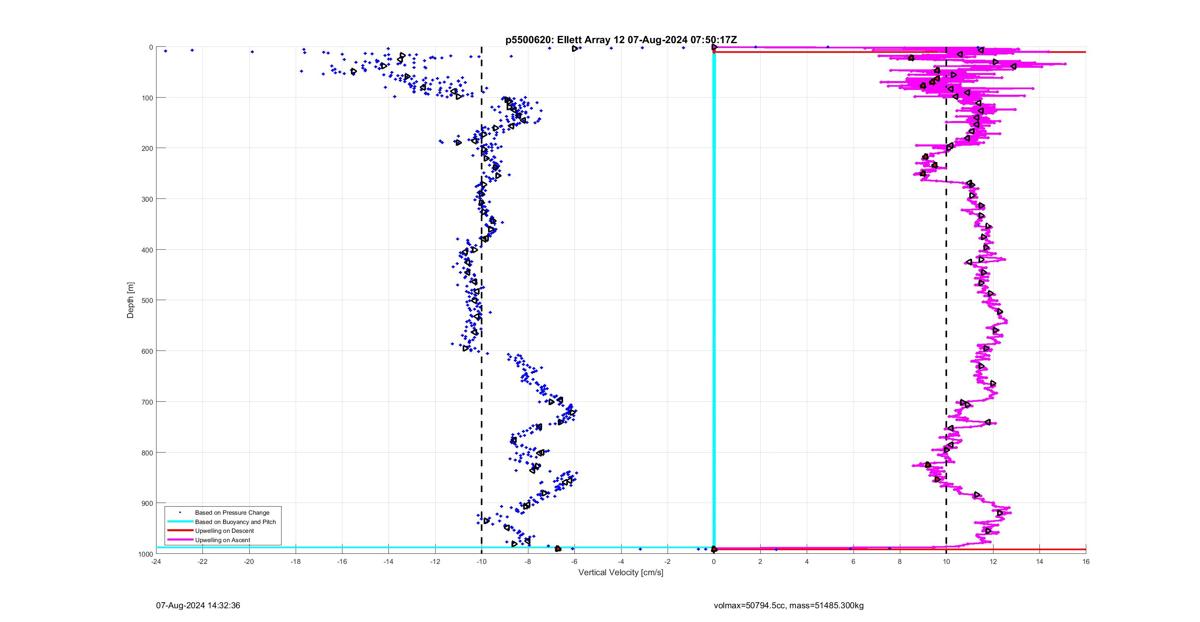Click the positive '2' velocity axis tick label
1200x622 pixels.
(x=760, y=561)
